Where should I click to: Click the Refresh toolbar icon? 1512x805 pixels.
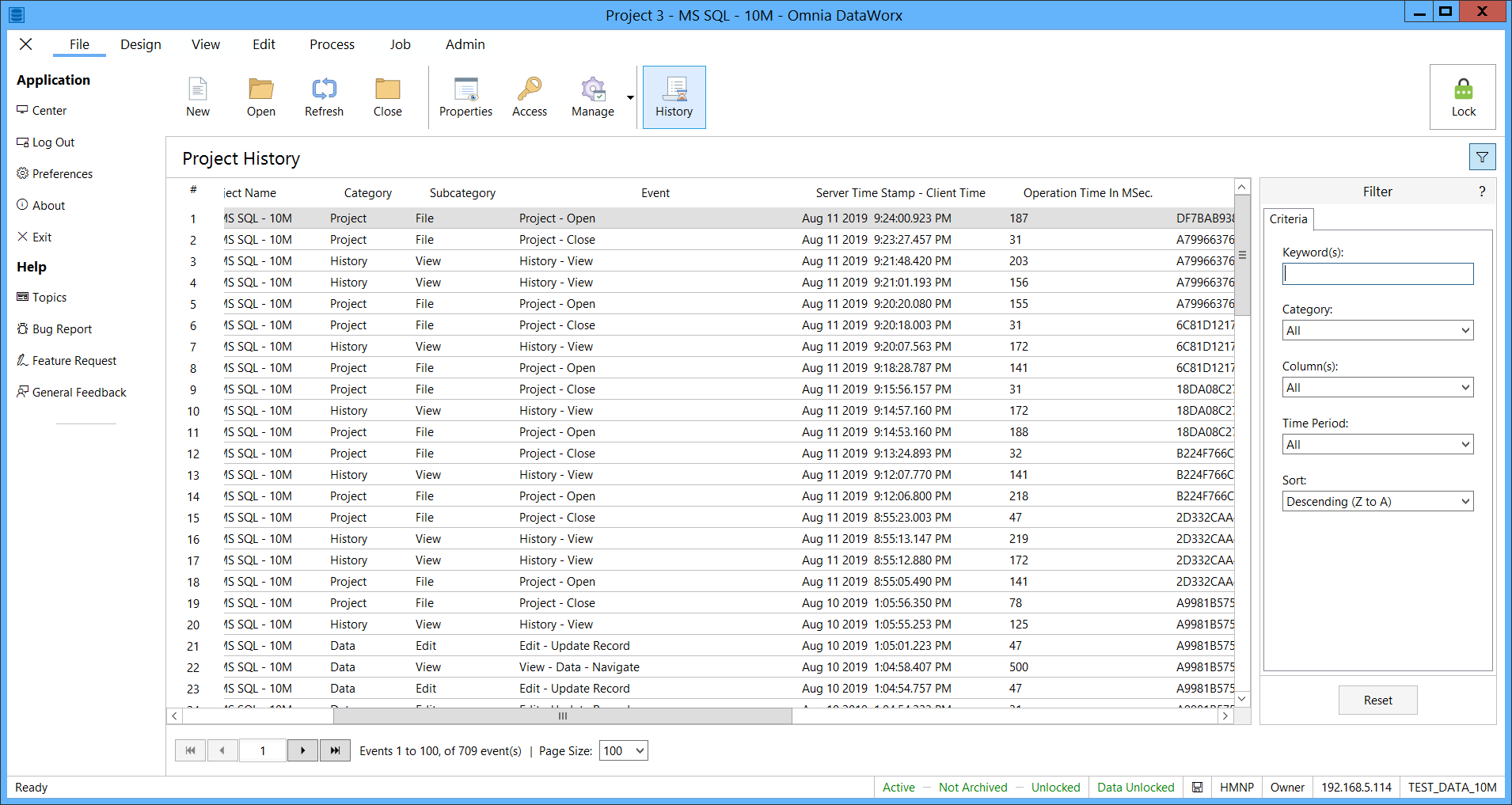tap(324, 97)
